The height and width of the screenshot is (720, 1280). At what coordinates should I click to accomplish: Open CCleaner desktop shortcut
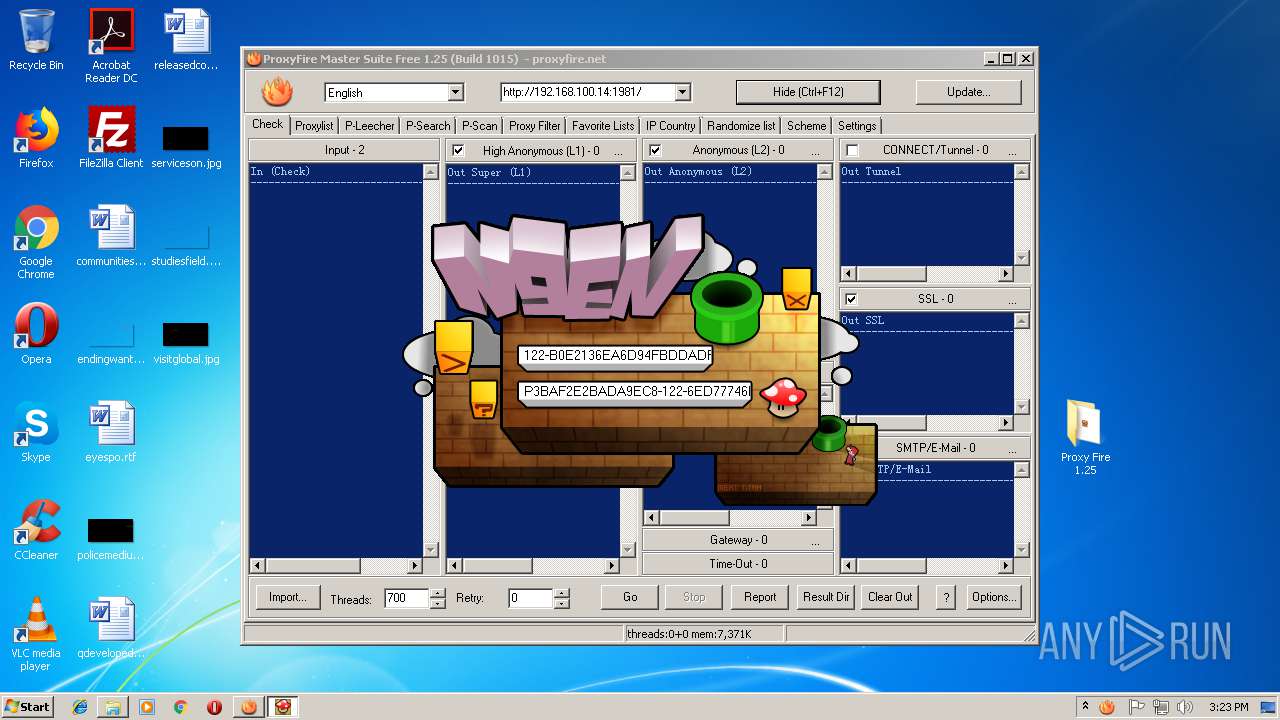point(36,530)
